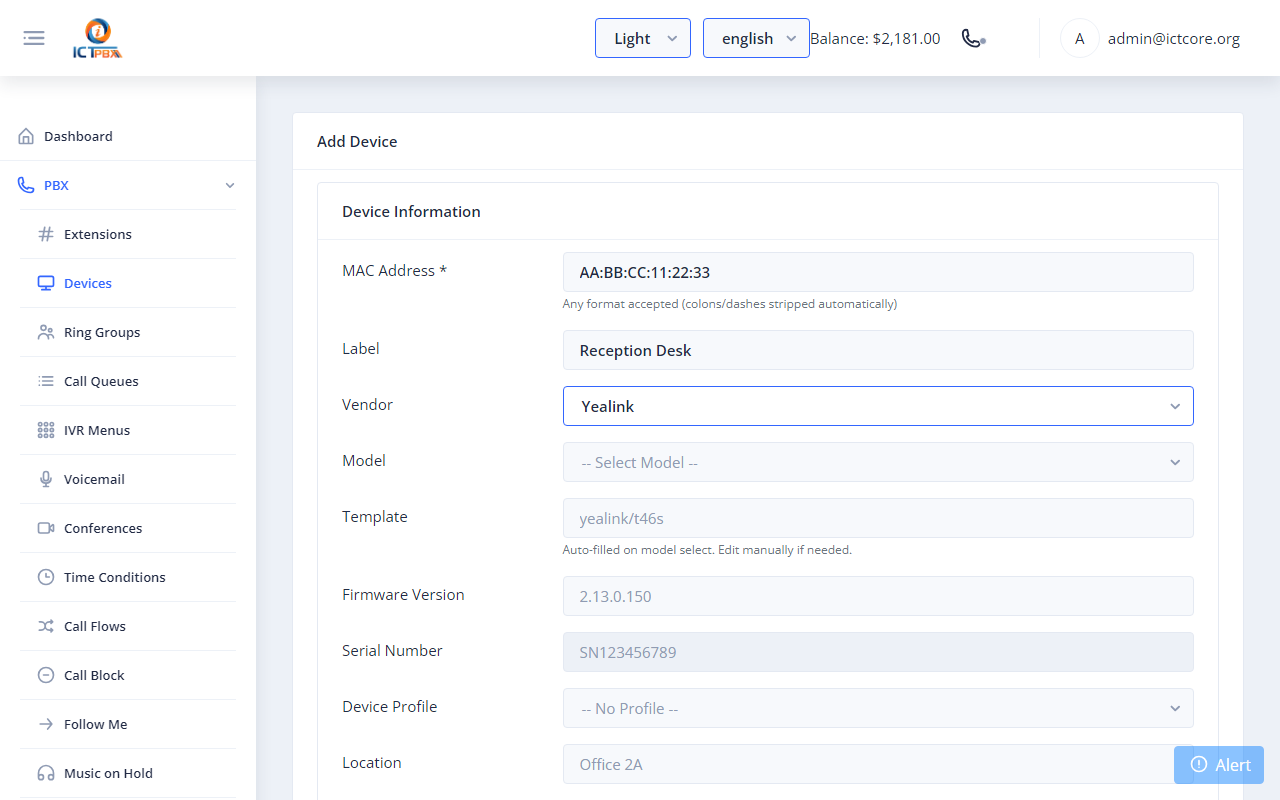Click the MAC Address * label

(394, 270)
